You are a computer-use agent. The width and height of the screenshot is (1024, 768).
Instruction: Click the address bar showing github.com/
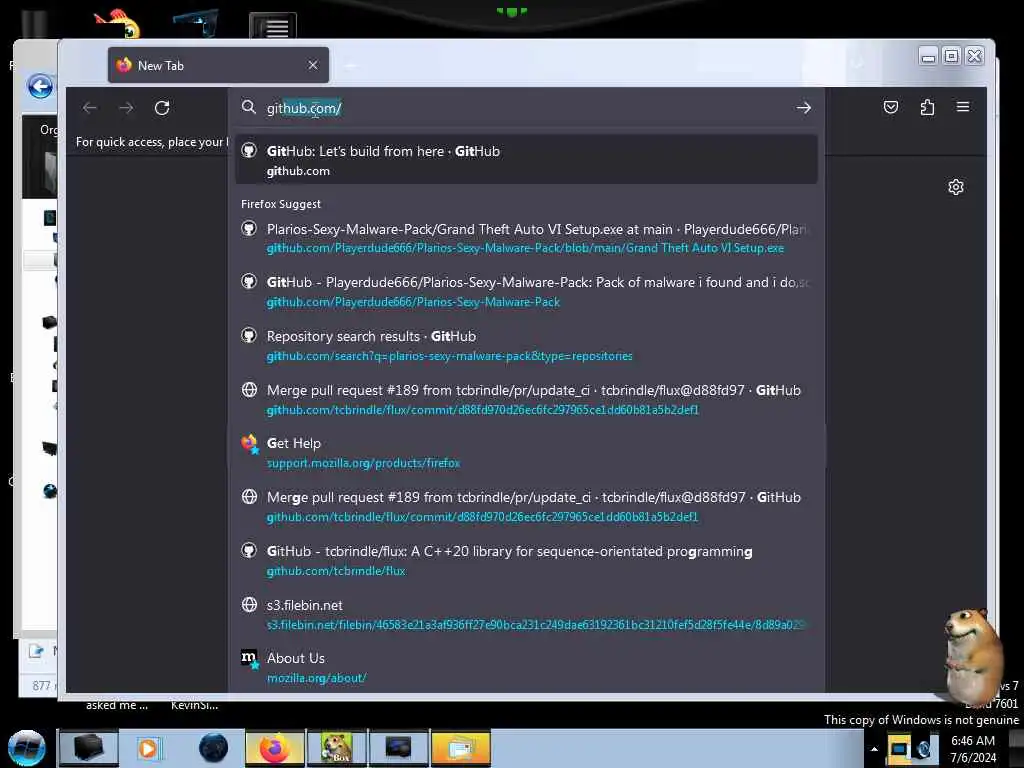(x=526, y=108)
